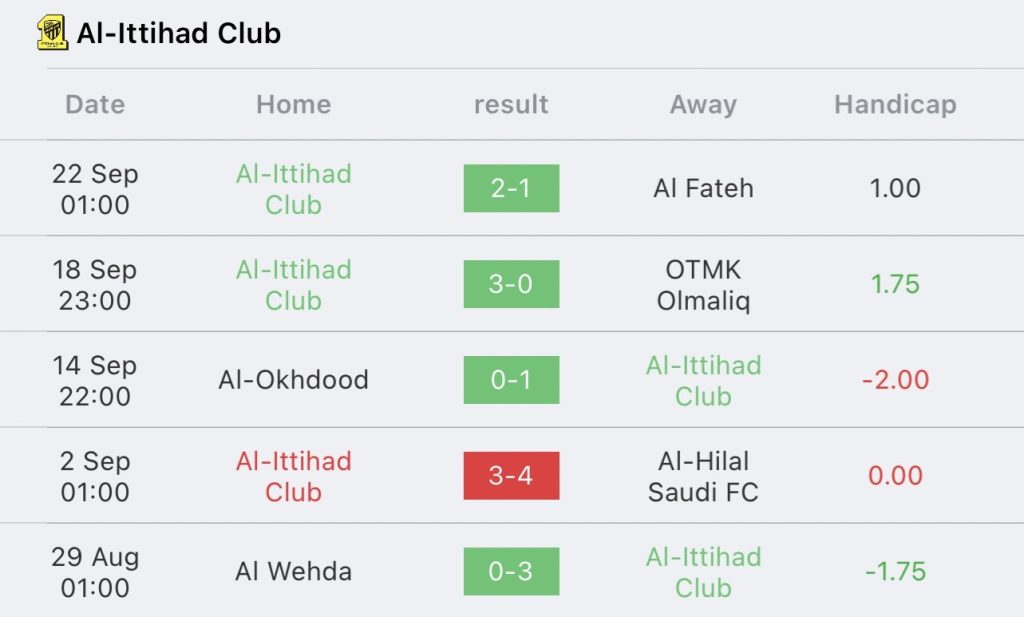This screenshot has height=617, width=1024.
Task: Select the Date column header
Action: [95, 104]
